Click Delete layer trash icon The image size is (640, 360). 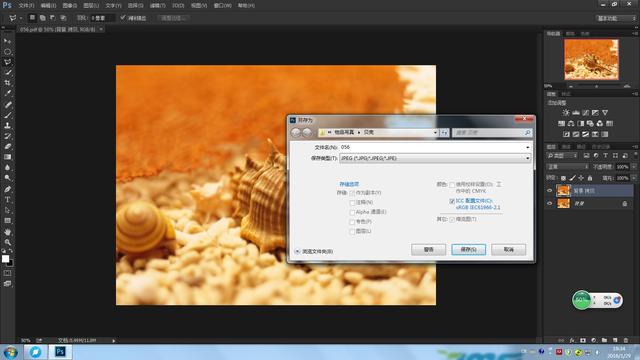(626, 340)
